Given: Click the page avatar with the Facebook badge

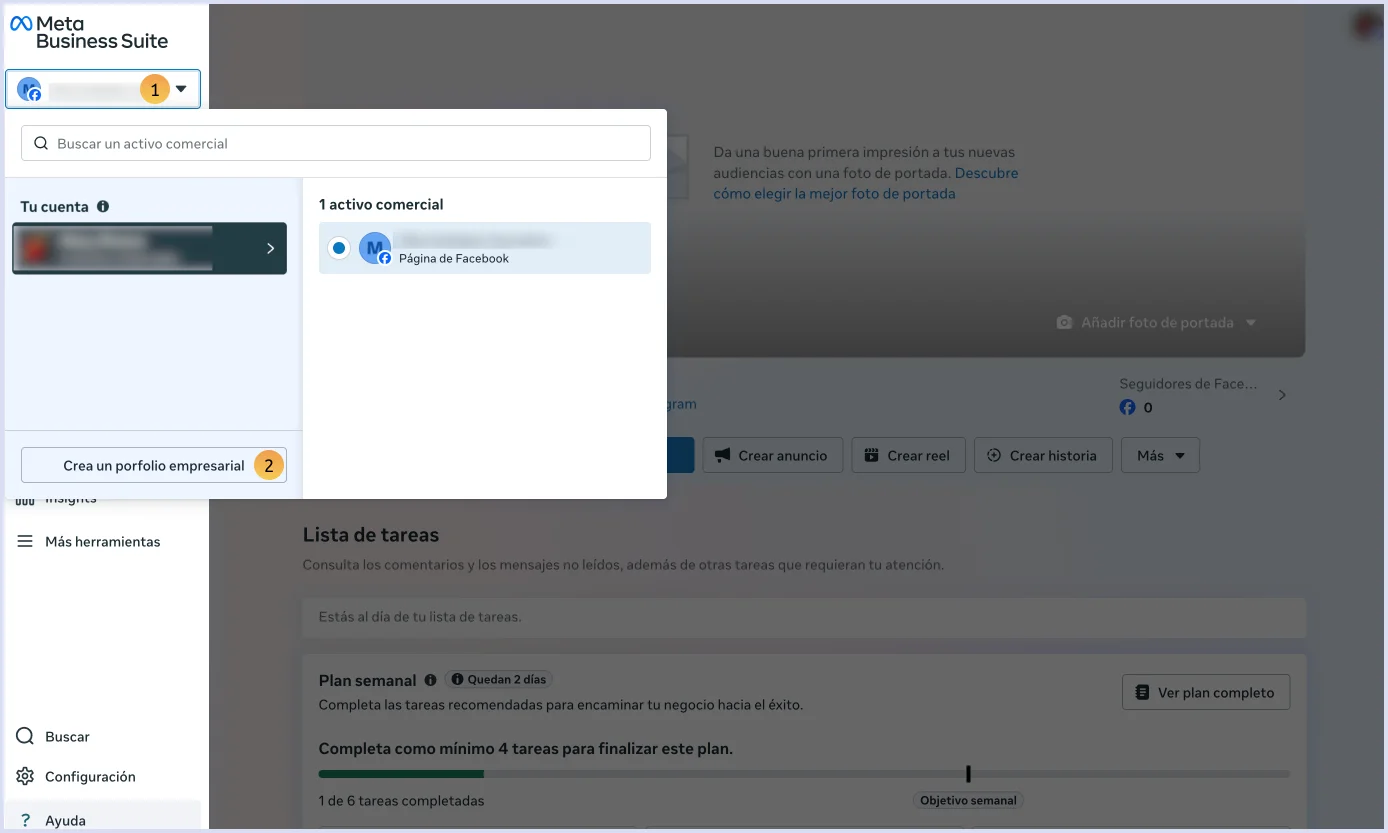Looking at the screenshot, I should (375, 248).
